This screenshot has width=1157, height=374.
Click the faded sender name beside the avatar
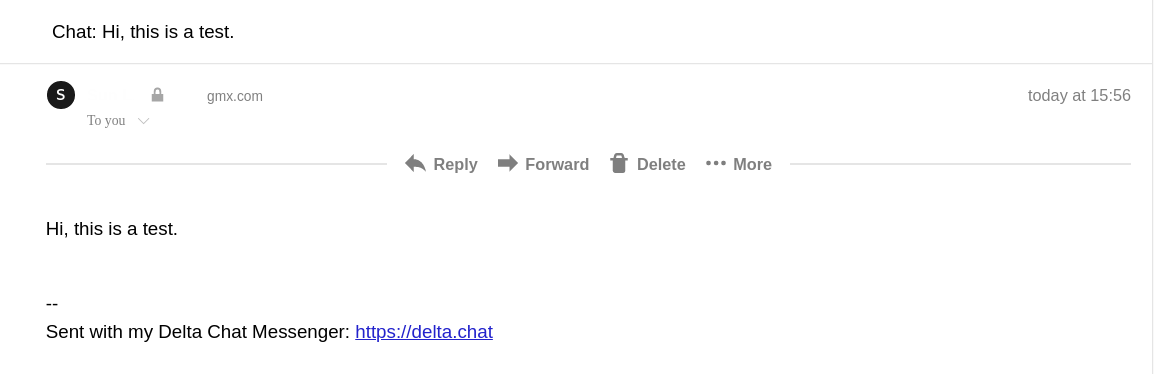pos(111,96)
